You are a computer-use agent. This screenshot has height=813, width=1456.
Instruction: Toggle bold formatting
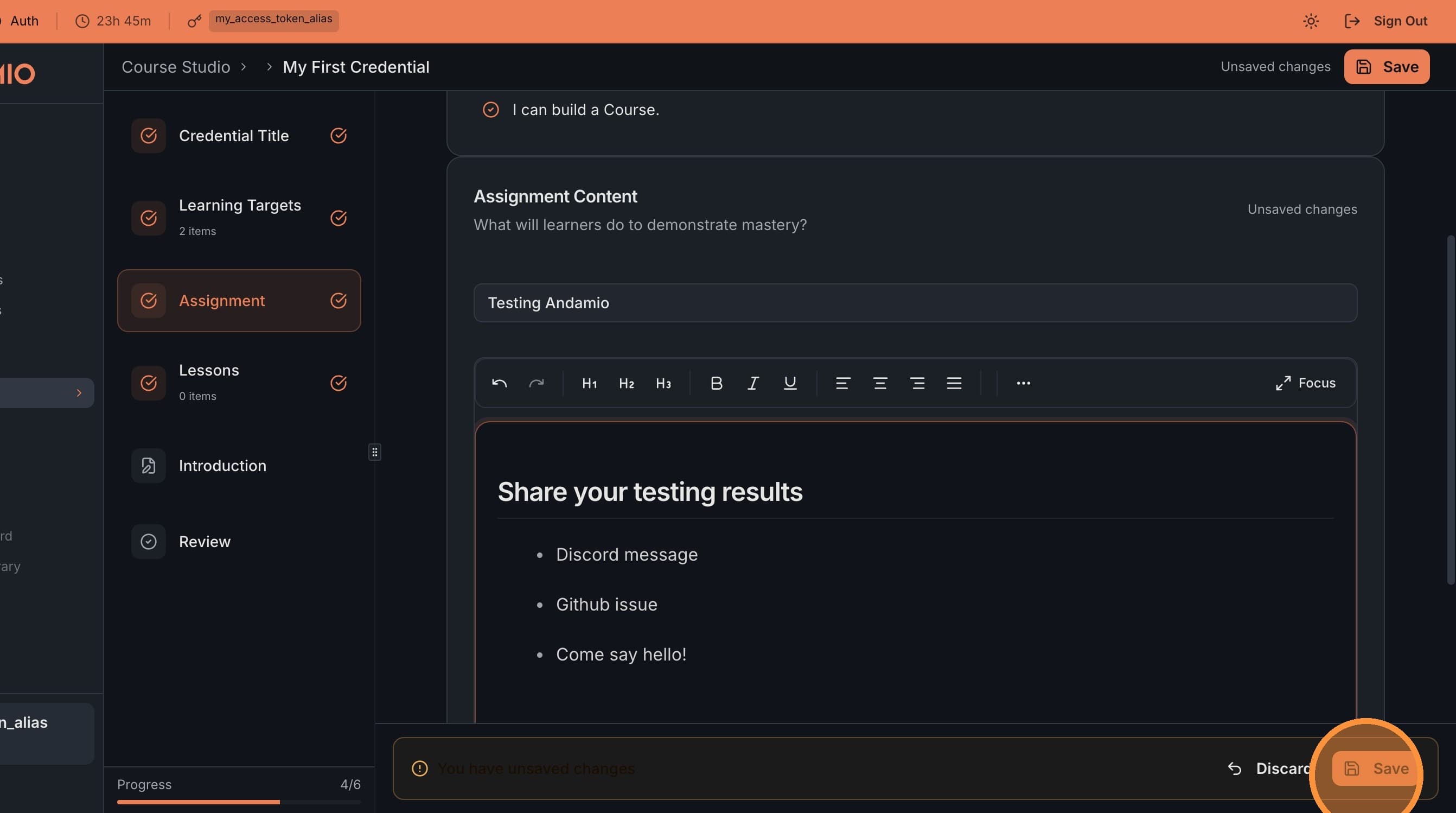pyautogui.click(x=716, y=383)
